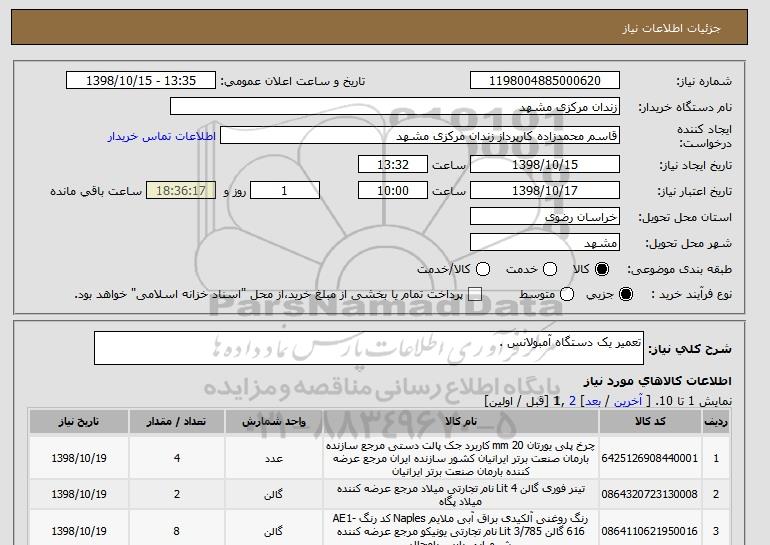Select the تینر فوری گالن item name
Viewport: 770px width, 545px height.
(461, 495)
